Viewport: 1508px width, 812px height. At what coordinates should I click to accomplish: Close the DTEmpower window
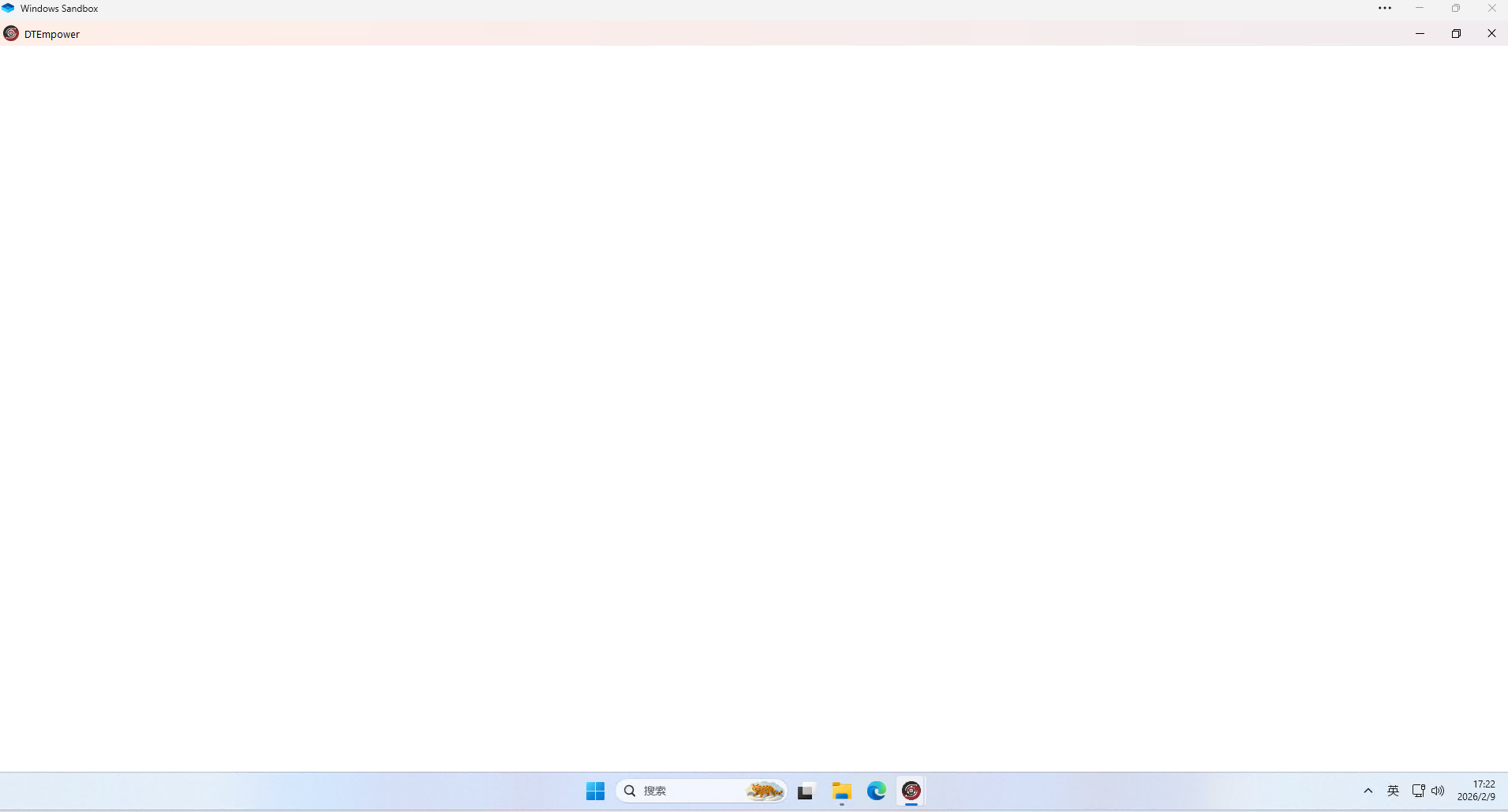[x=1491, y=34]
